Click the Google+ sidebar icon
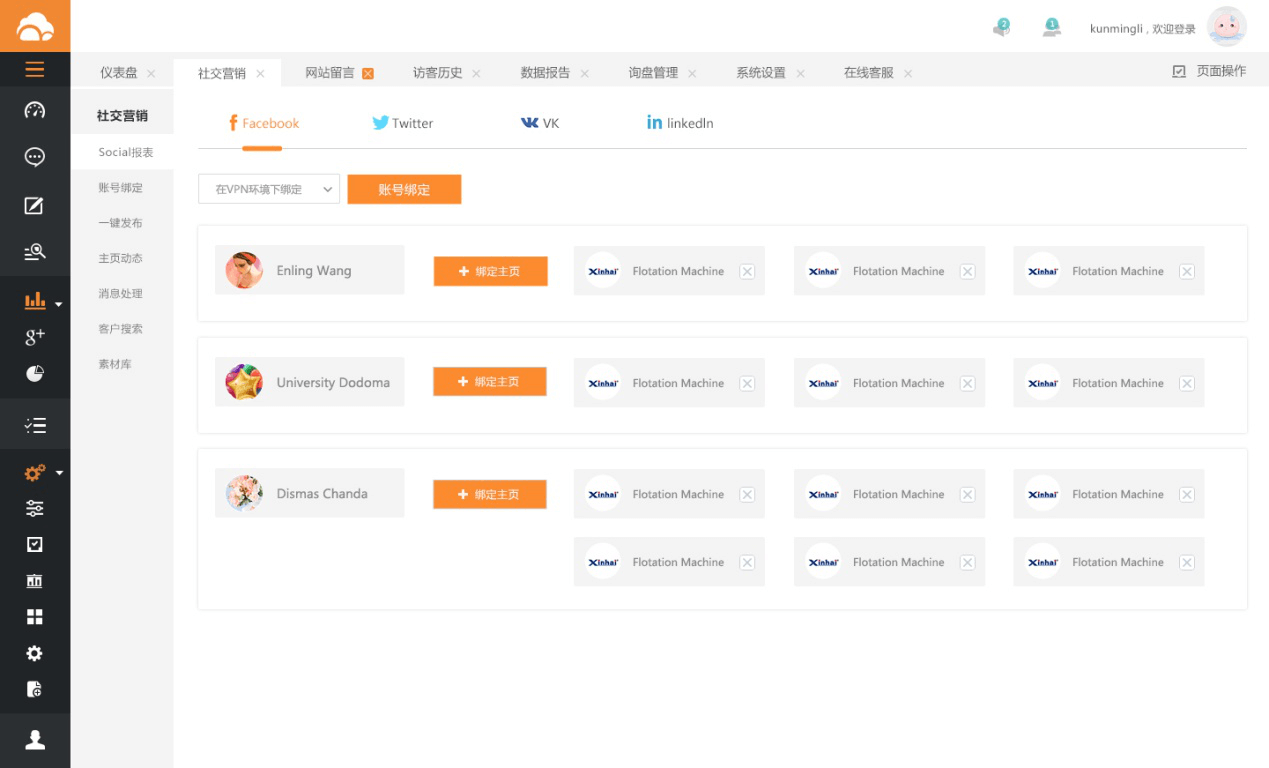The image size is (1269, 768). 35,337
